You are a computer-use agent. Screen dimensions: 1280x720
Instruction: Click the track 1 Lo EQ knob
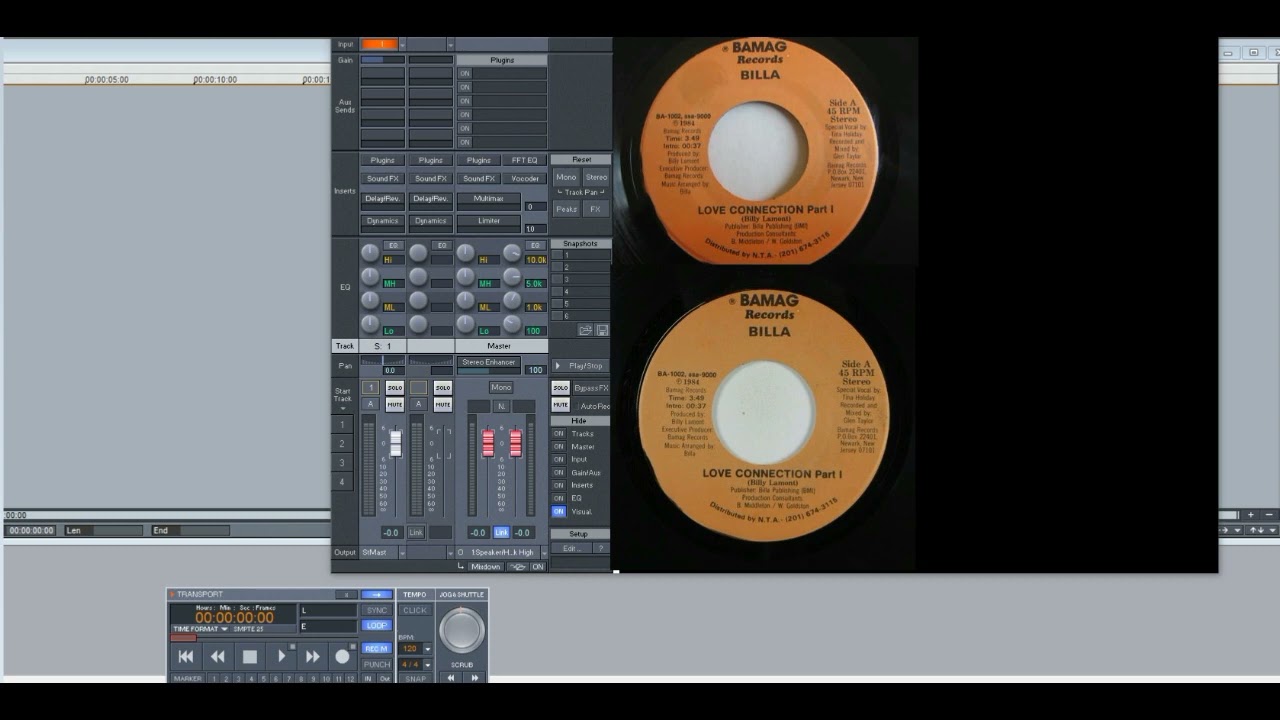(370, 324)
